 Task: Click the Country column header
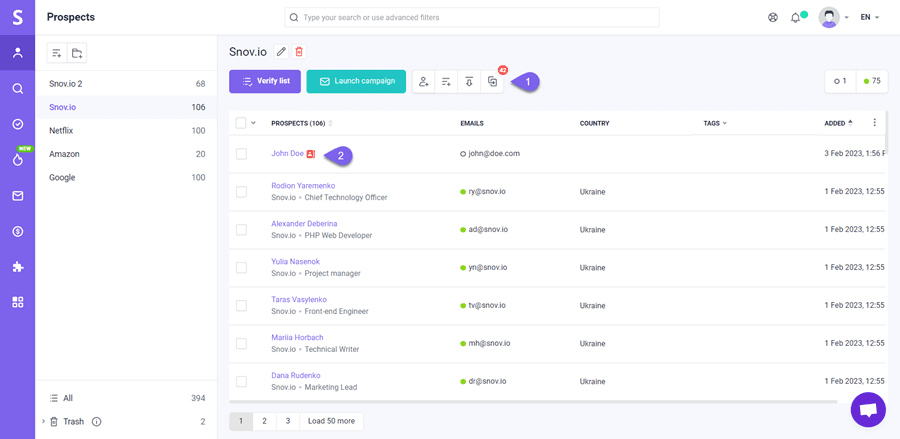pos(595,123)
